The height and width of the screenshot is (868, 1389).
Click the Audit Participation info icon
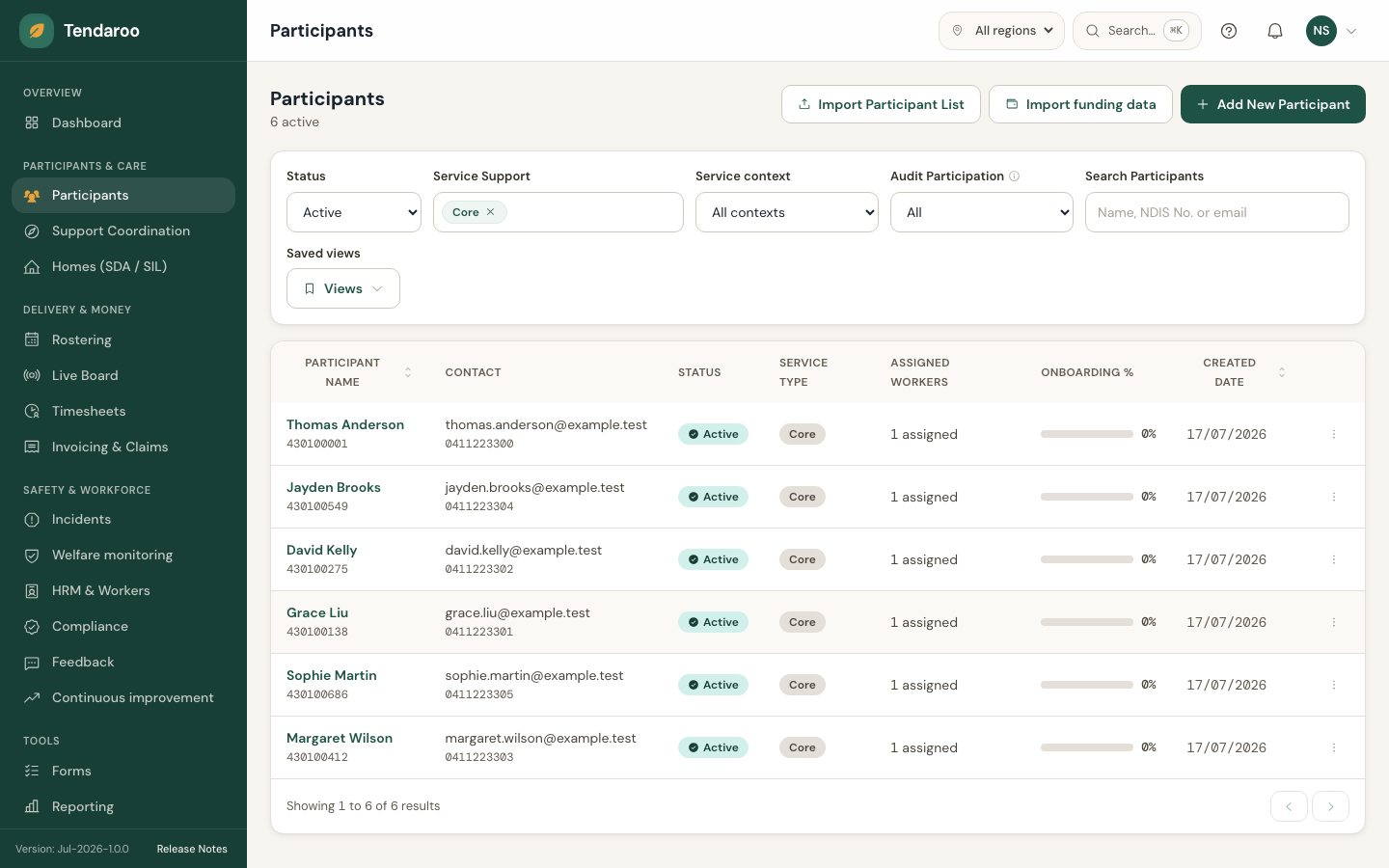[1014, 176]
